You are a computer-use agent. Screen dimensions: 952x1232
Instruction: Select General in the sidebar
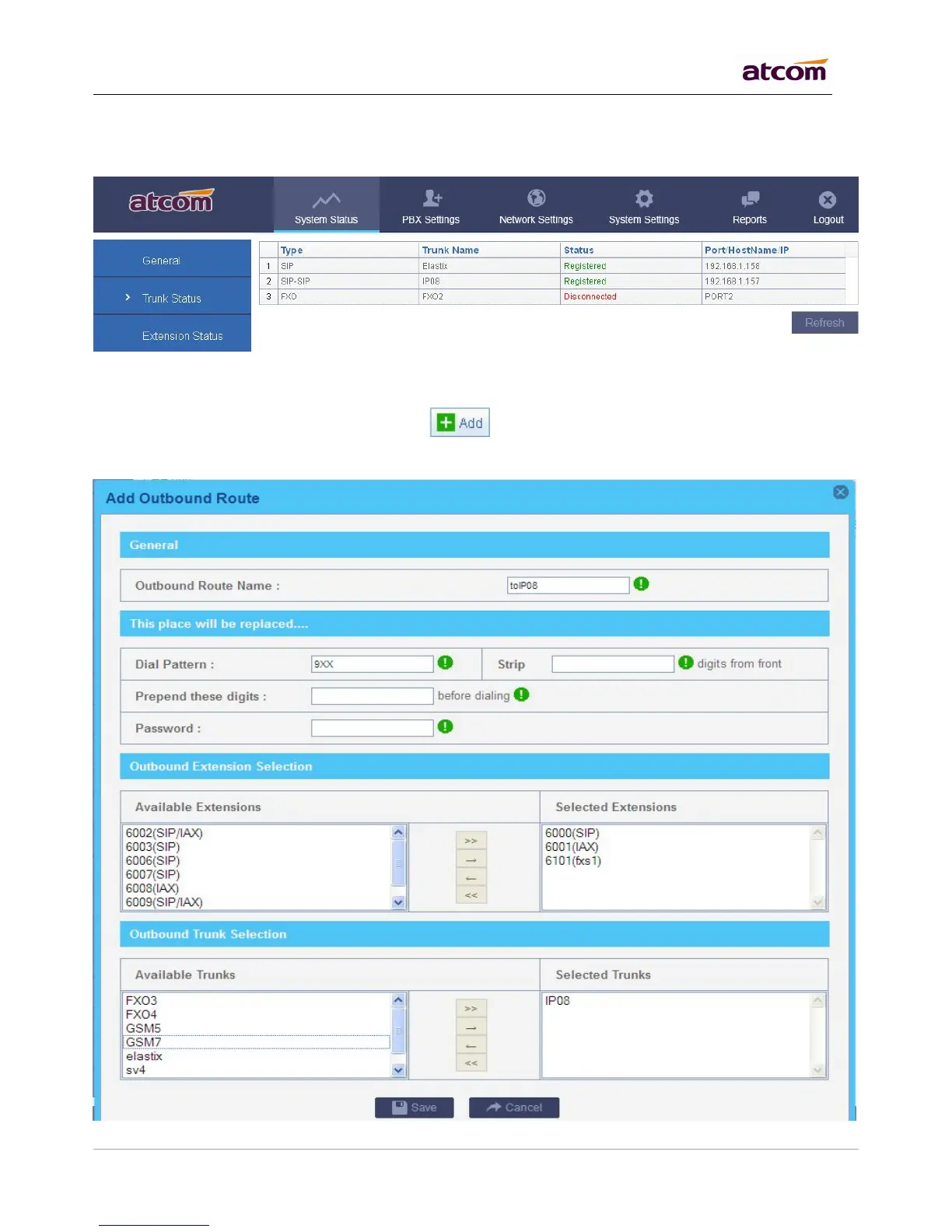point(172,259)
